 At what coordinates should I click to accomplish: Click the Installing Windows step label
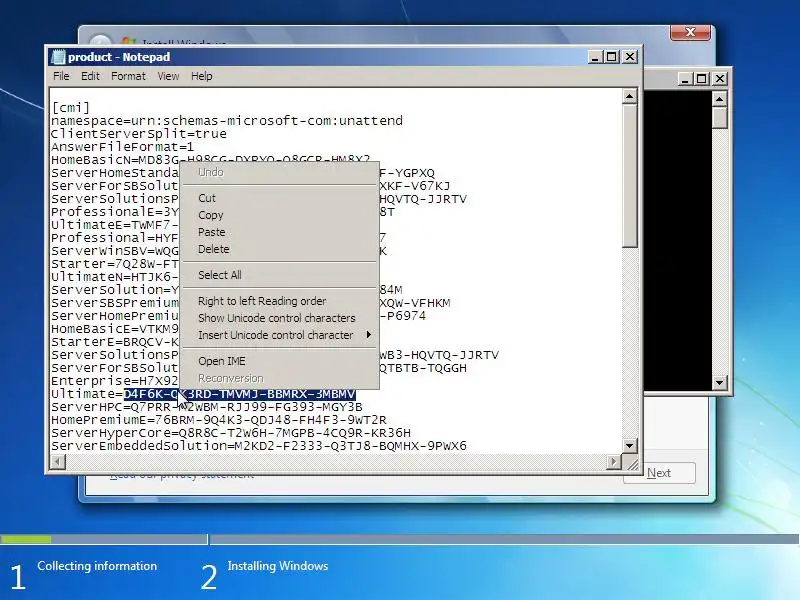click(278, 566)
